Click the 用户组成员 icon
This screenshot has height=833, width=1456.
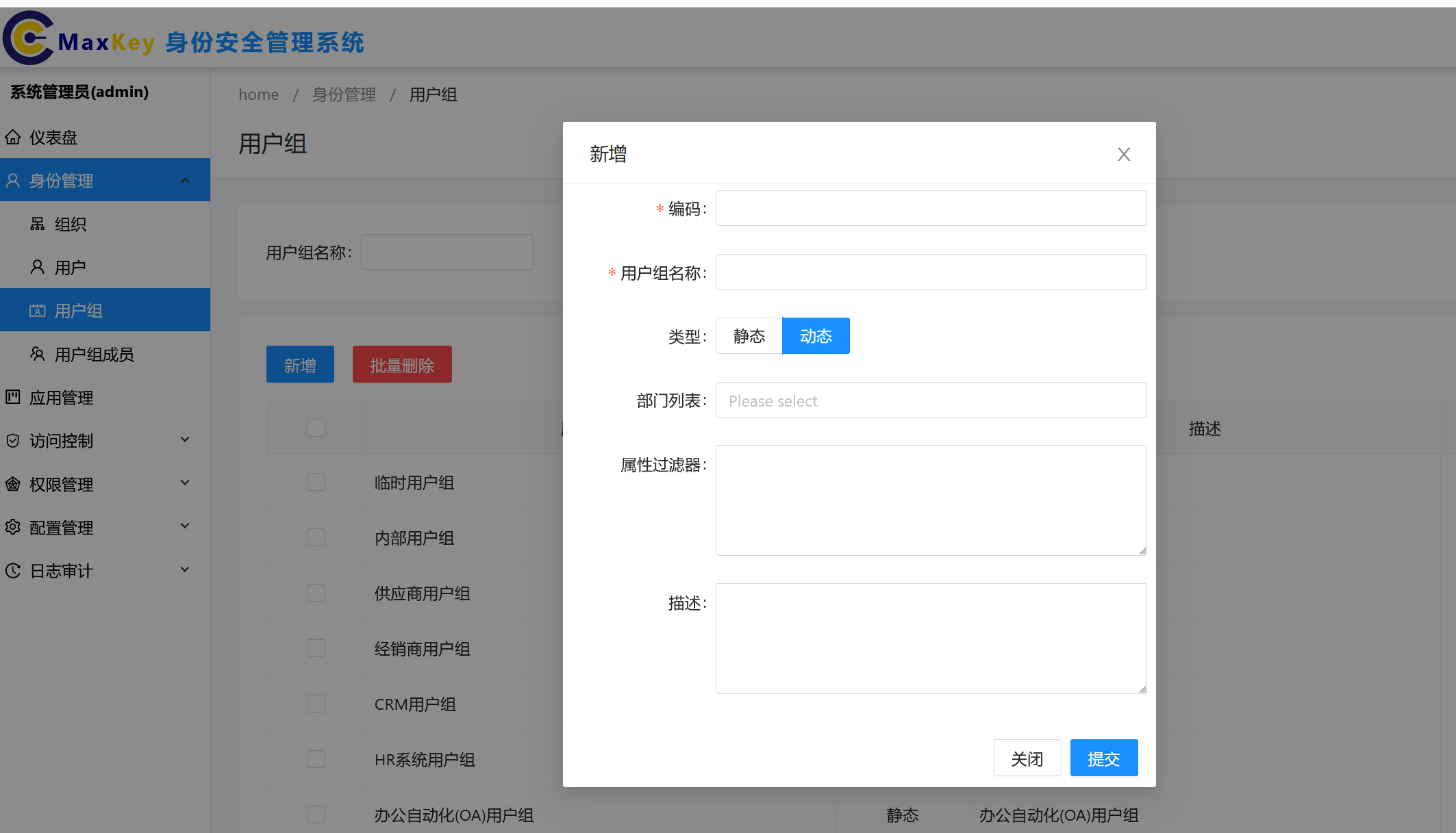click(38, 353)
